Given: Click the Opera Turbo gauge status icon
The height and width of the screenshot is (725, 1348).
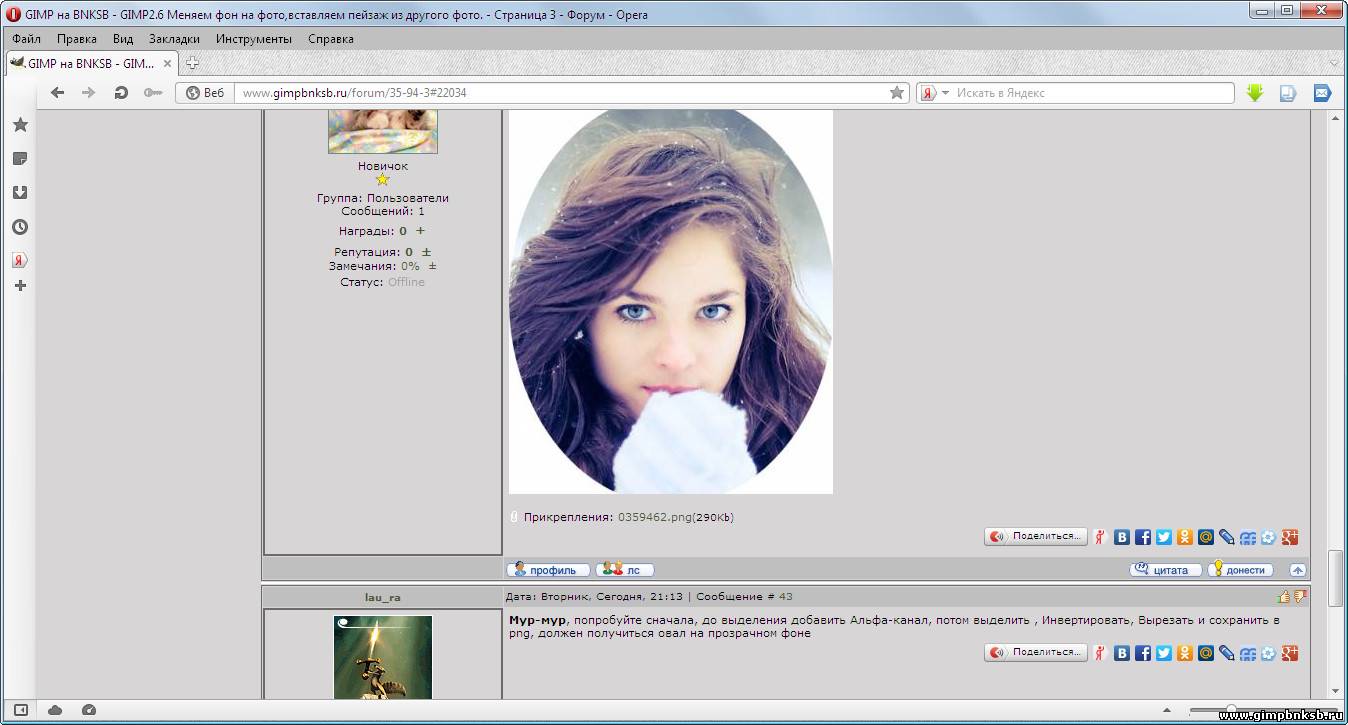Looking at the screenshot, I should (89, 710).
